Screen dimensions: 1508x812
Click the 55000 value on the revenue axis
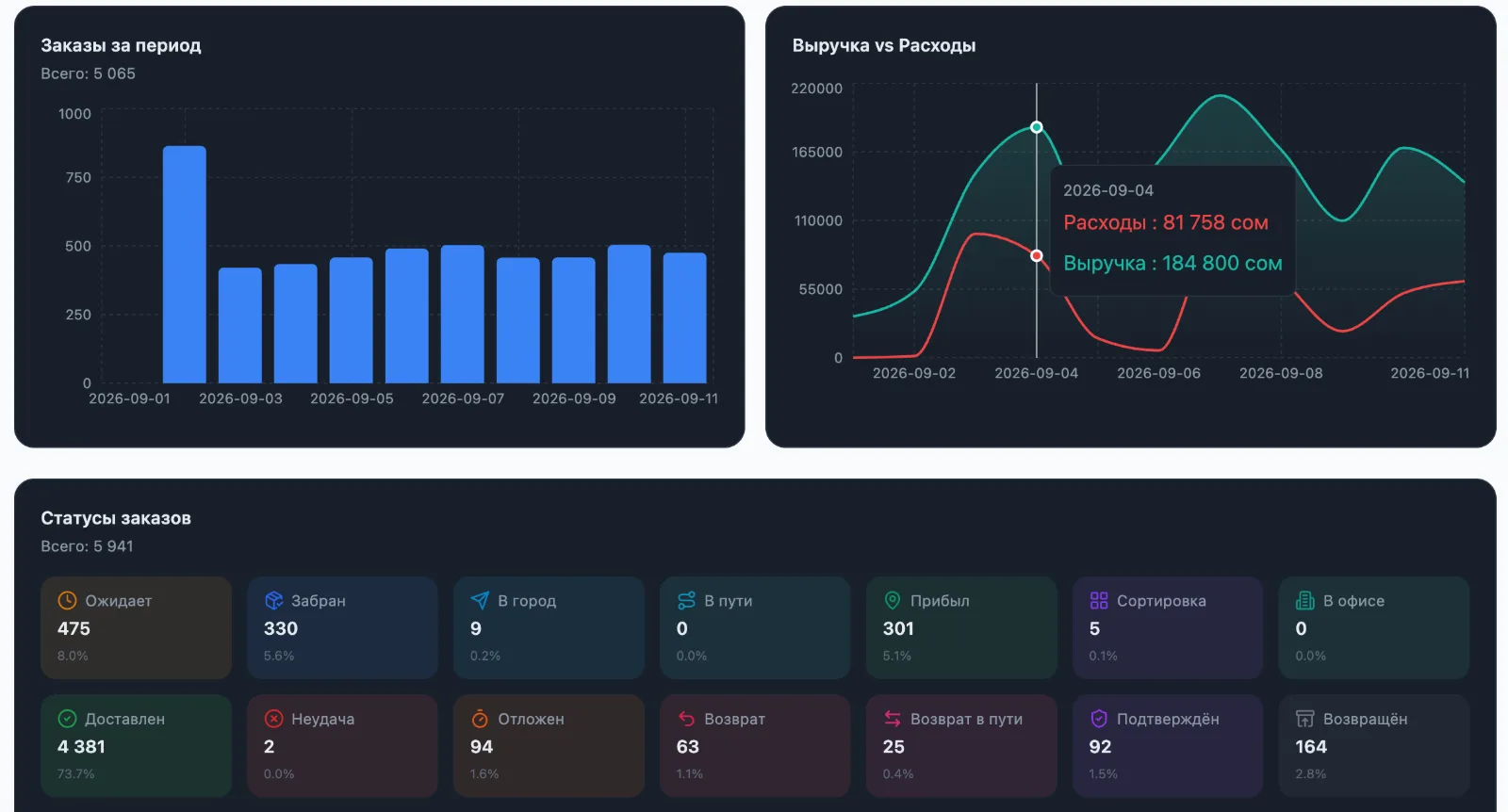[x=821, y=289]
